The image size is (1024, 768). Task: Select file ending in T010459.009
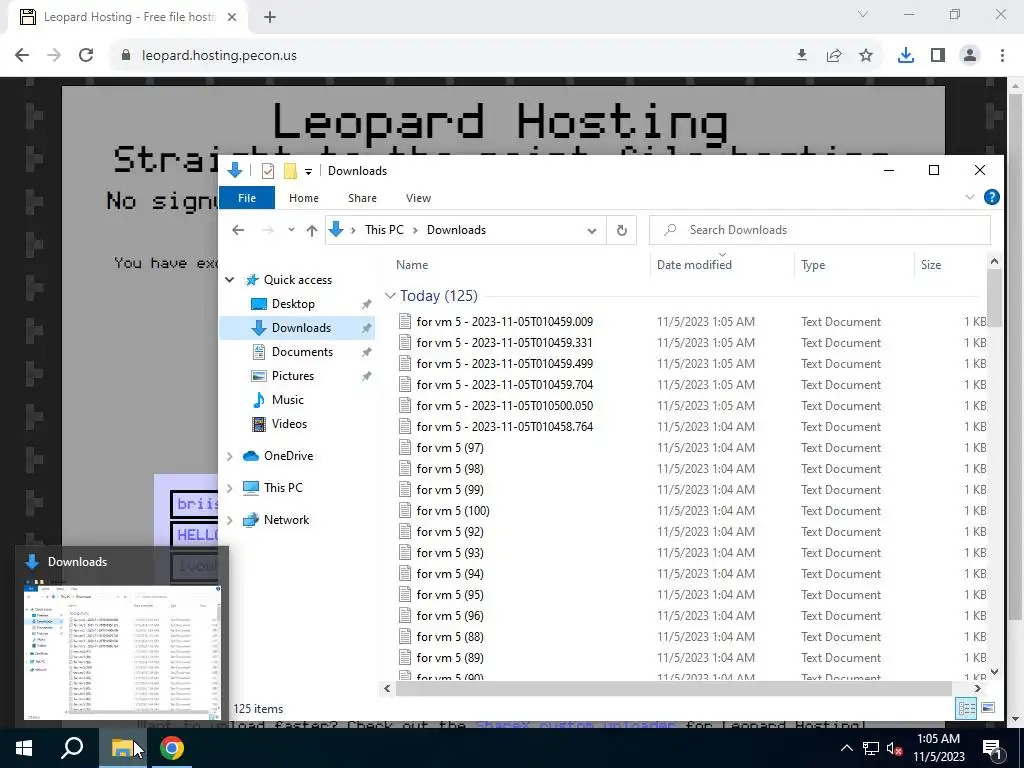[505, 322]
